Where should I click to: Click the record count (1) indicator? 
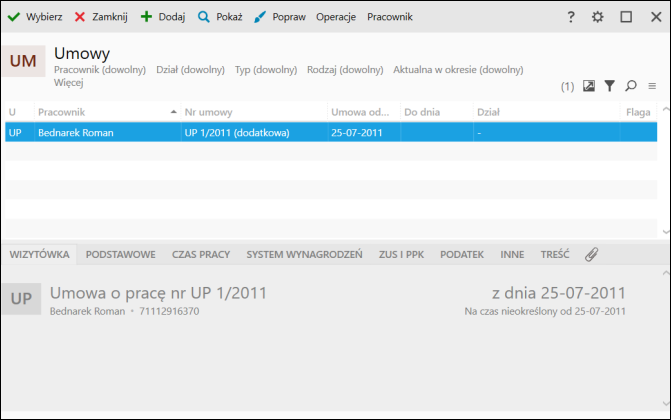pyautogui.click(x=567, y=87)
